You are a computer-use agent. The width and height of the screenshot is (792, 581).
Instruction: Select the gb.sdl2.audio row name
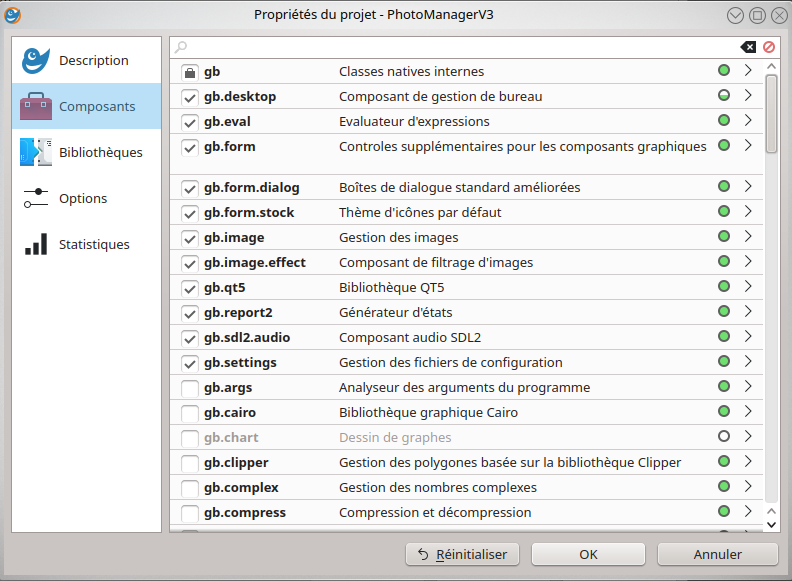click(x=247, y=337)
